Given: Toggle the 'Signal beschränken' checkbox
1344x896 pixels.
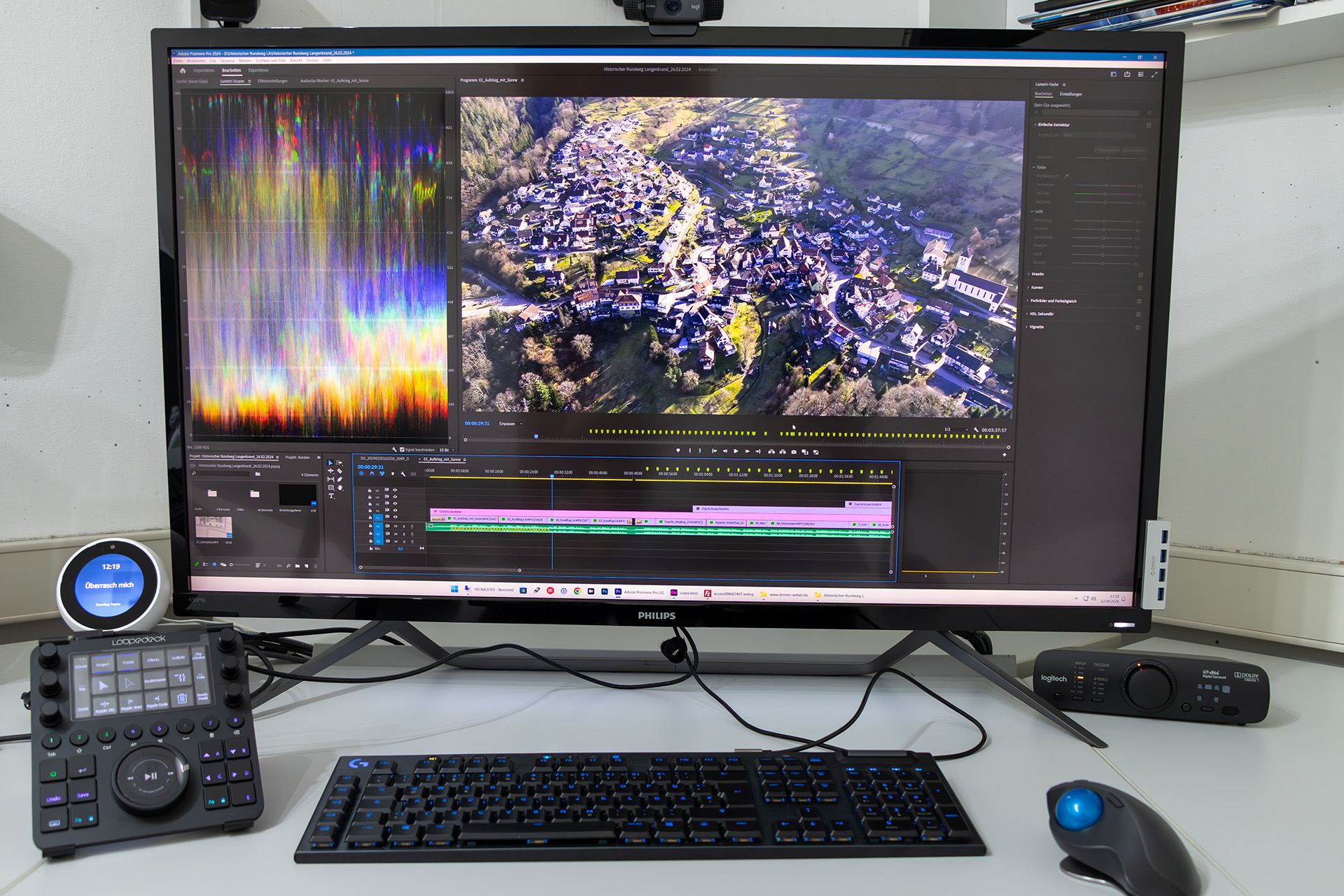Looking at the screenshot, I should tap(402, 449).
